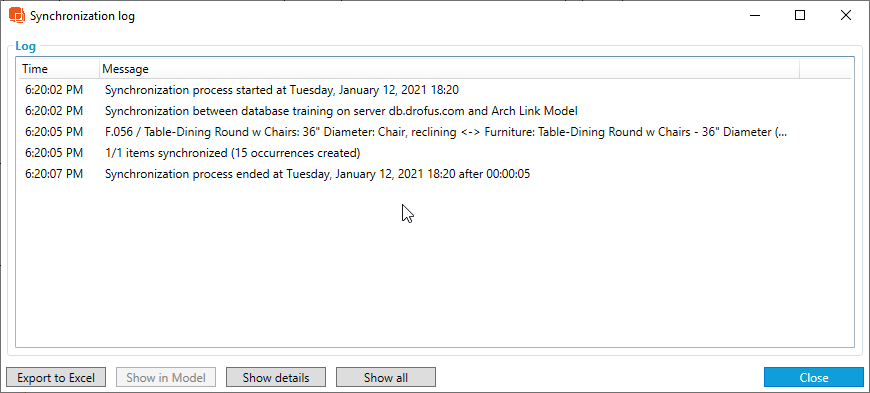The height and width of the screenshot is (393, 870).
Task: Click the 'Synchronization log' window title text
Action: (x=82, y=16)
